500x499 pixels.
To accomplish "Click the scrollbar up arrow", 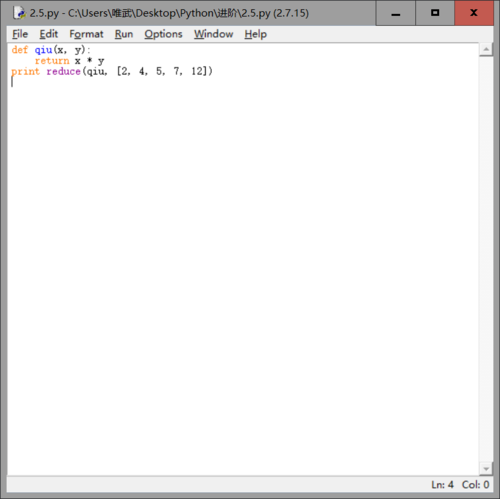I will 486,50.
